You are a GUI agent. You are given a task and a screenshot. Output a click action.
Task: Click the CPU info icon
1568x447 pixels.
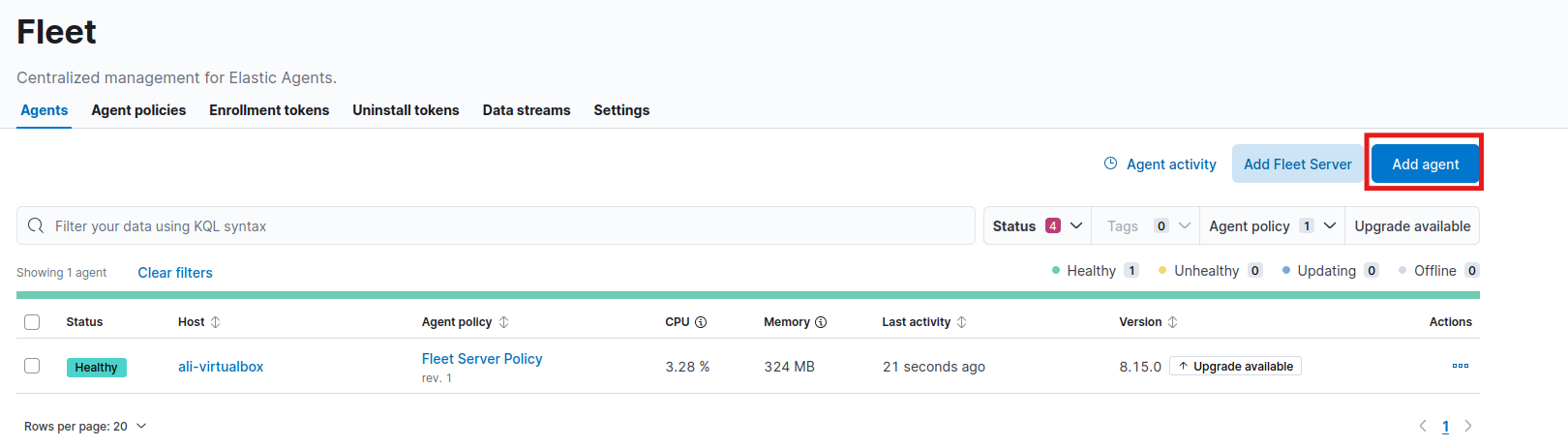pos(701,322)
